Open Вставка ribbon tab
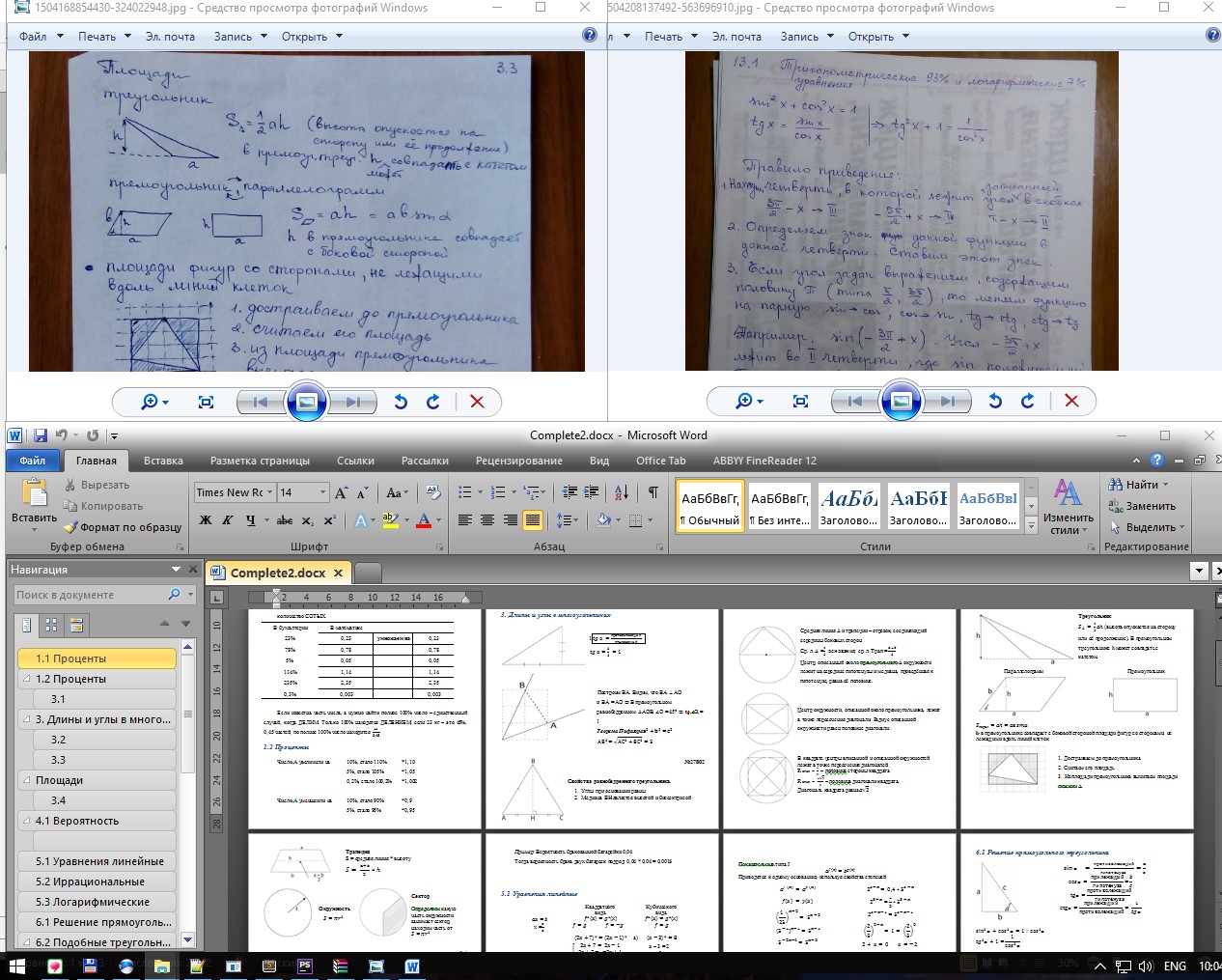 163,461
